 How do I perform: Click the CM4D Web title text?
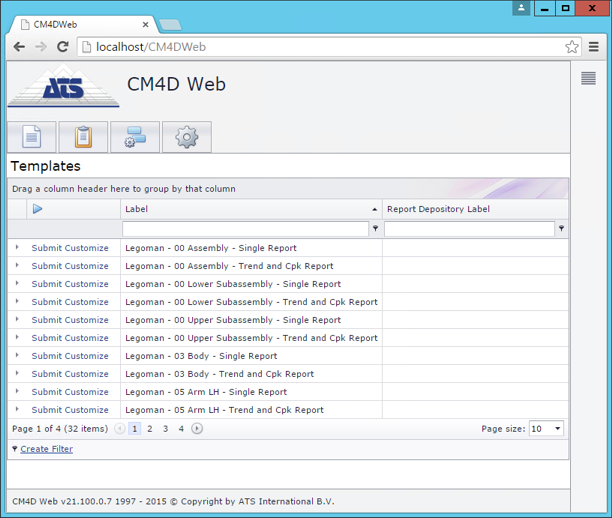tap(176, 84)
